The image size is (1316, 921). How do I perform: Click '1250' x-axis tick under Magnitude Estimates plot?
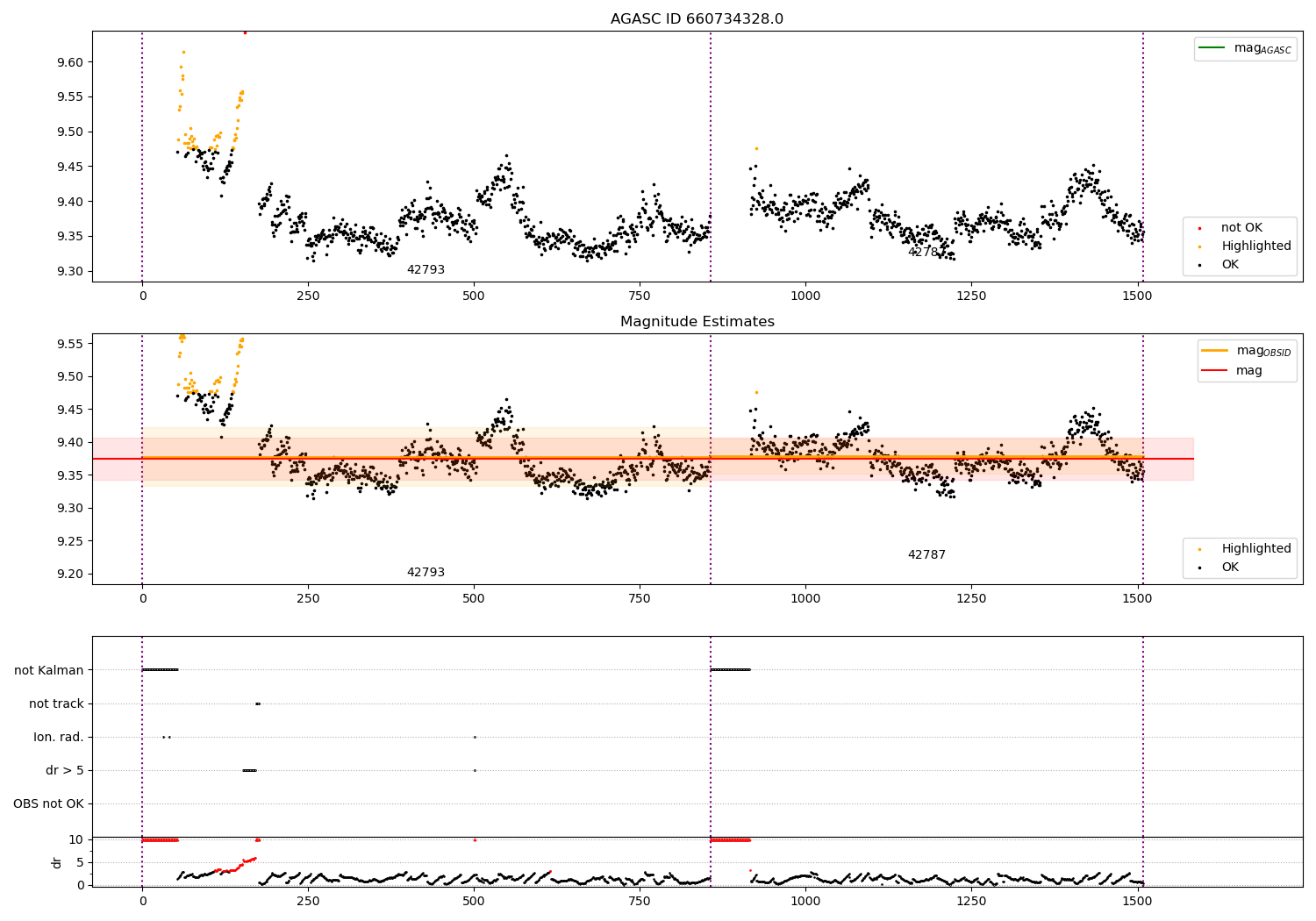pyautogui.click(x=971, y=599)
